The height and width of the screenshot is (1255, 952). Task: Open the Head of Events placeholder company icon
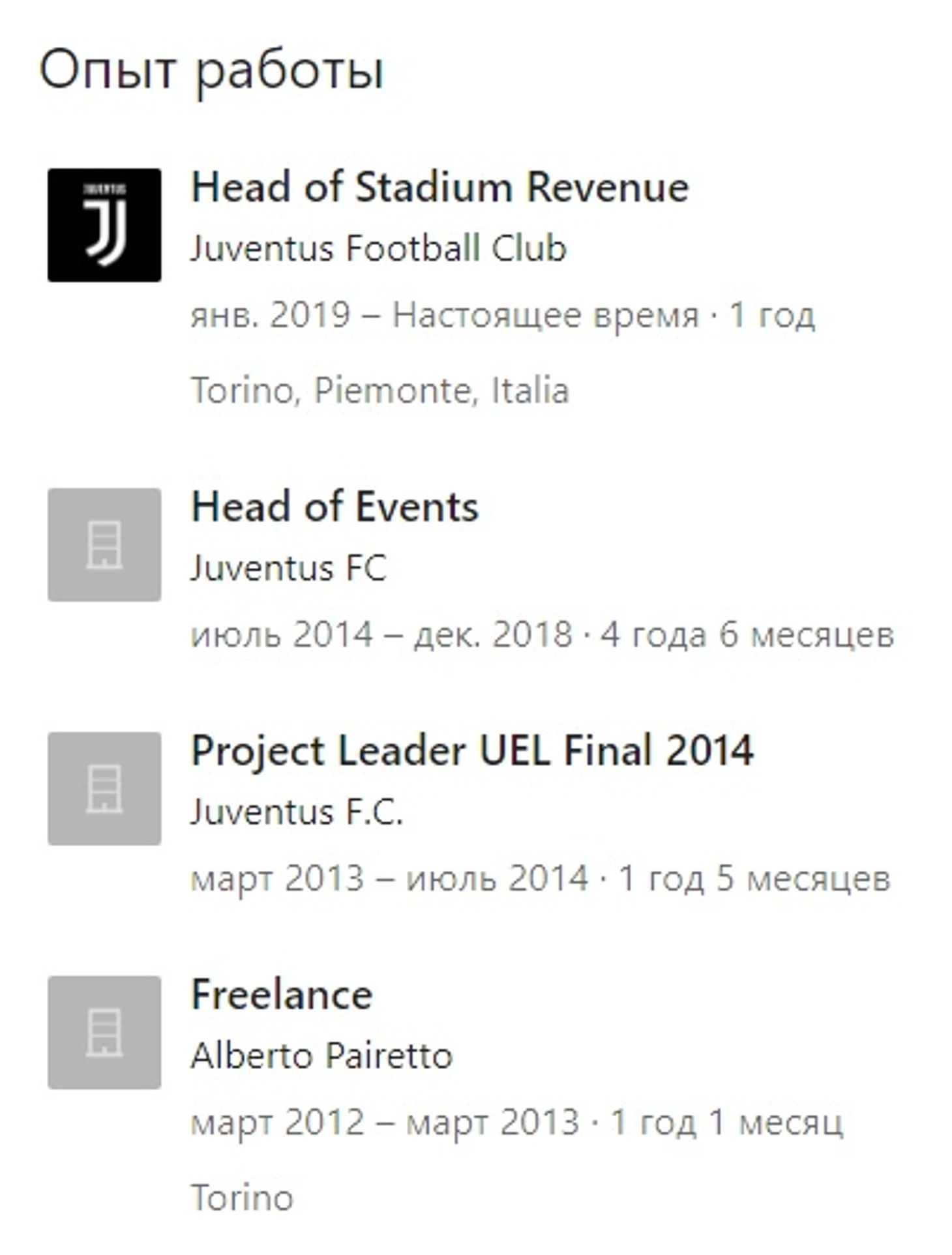(x=104, y=544)
